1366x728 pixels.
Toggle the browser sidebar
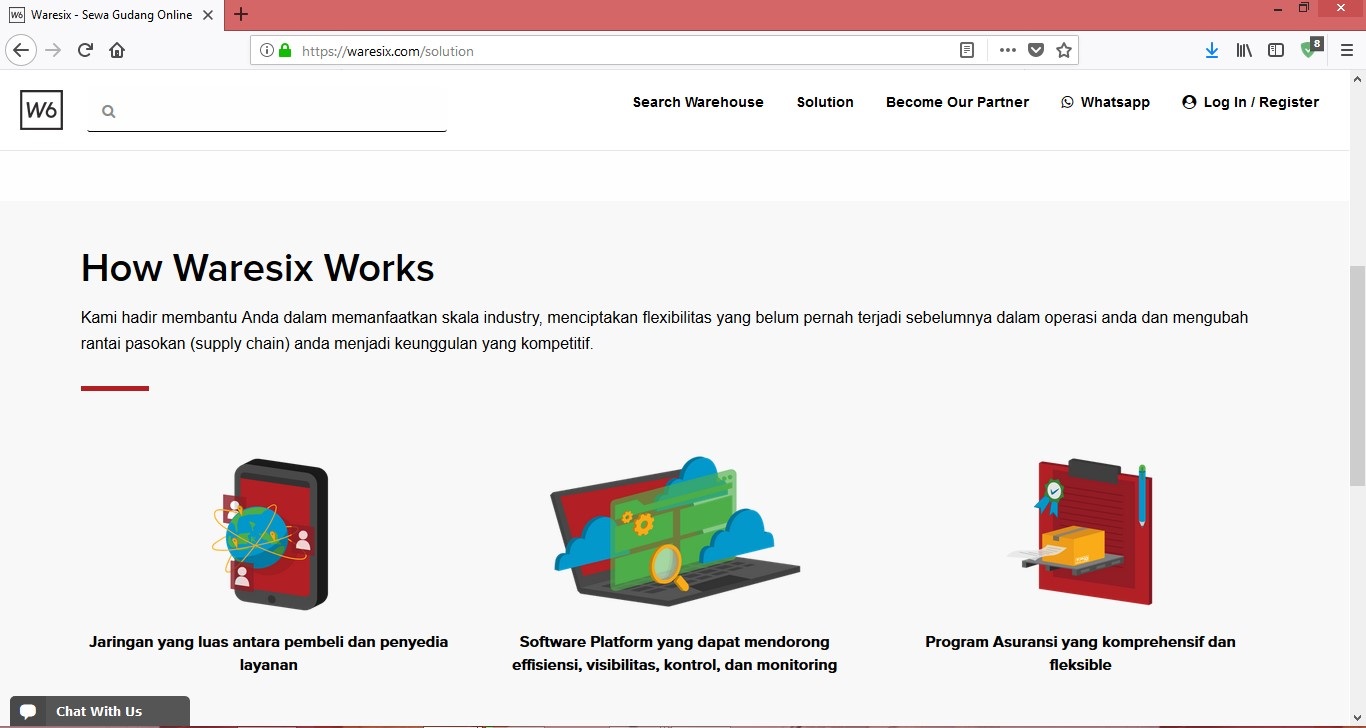[1276, 50]
